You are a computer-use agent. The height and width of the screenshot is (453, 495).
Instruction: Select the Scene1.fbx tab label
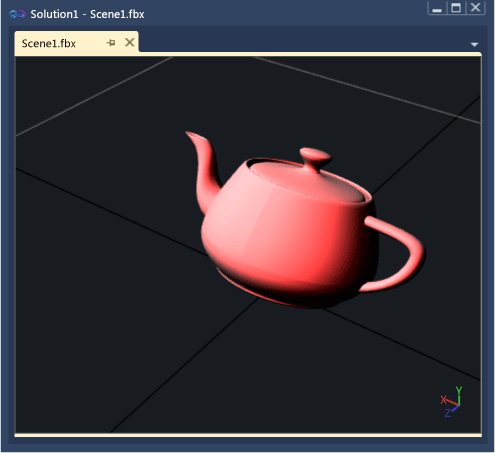pos(49,43)
